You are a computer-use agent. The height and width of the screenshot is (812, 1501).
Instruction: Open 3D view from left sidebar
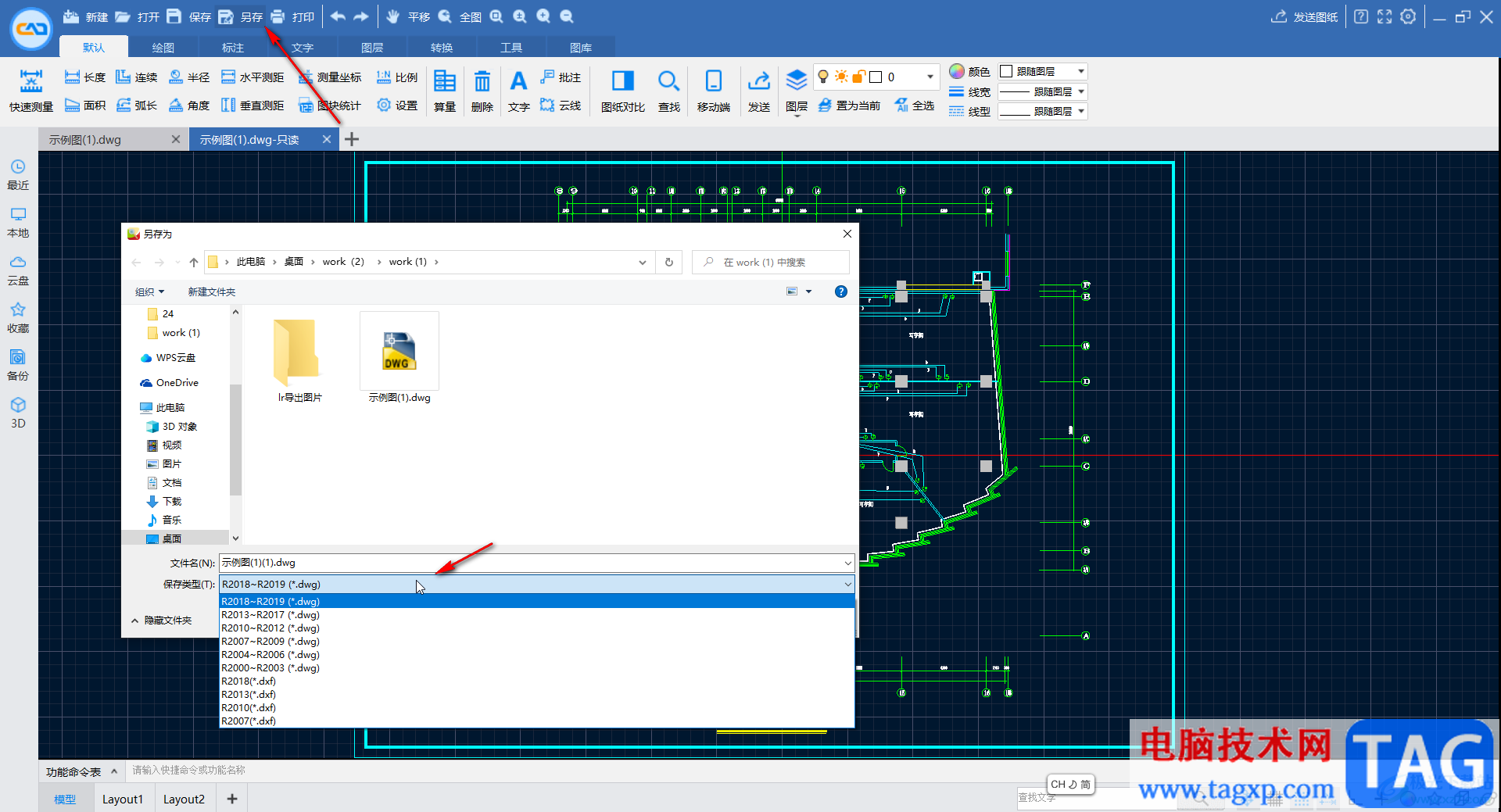18,413
